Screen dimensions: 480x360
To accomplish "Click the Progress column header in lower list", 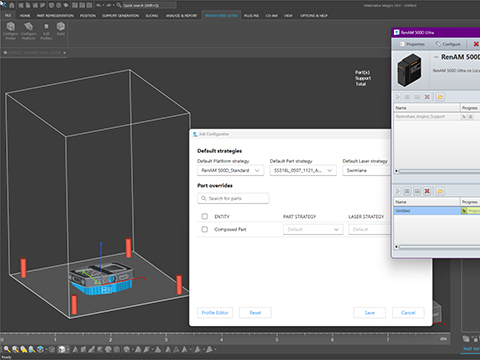I will (470, 202).
